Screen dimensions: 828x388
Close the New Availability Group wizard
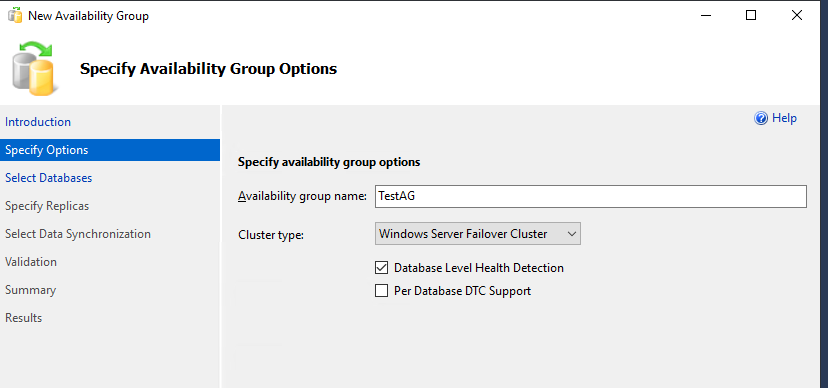coord(797,15)
